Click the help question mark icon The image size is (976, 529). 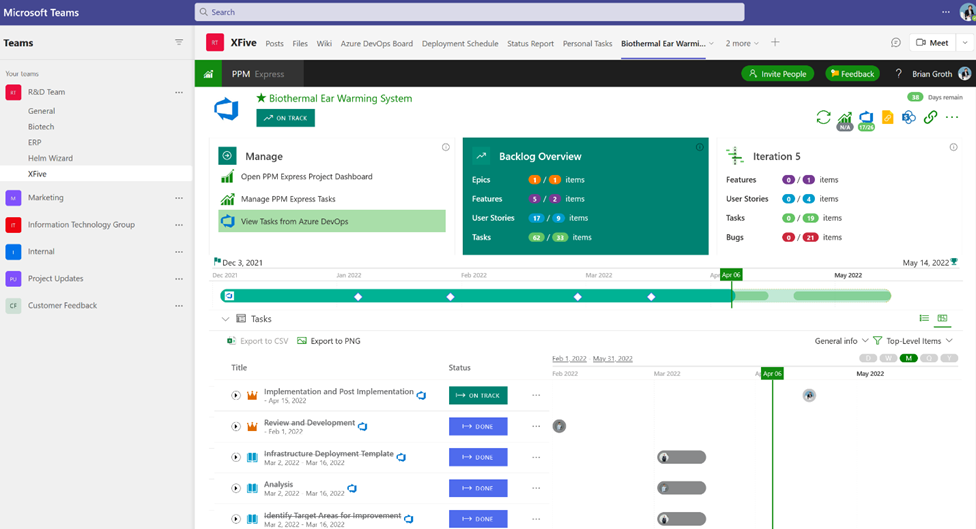[898, 73]
